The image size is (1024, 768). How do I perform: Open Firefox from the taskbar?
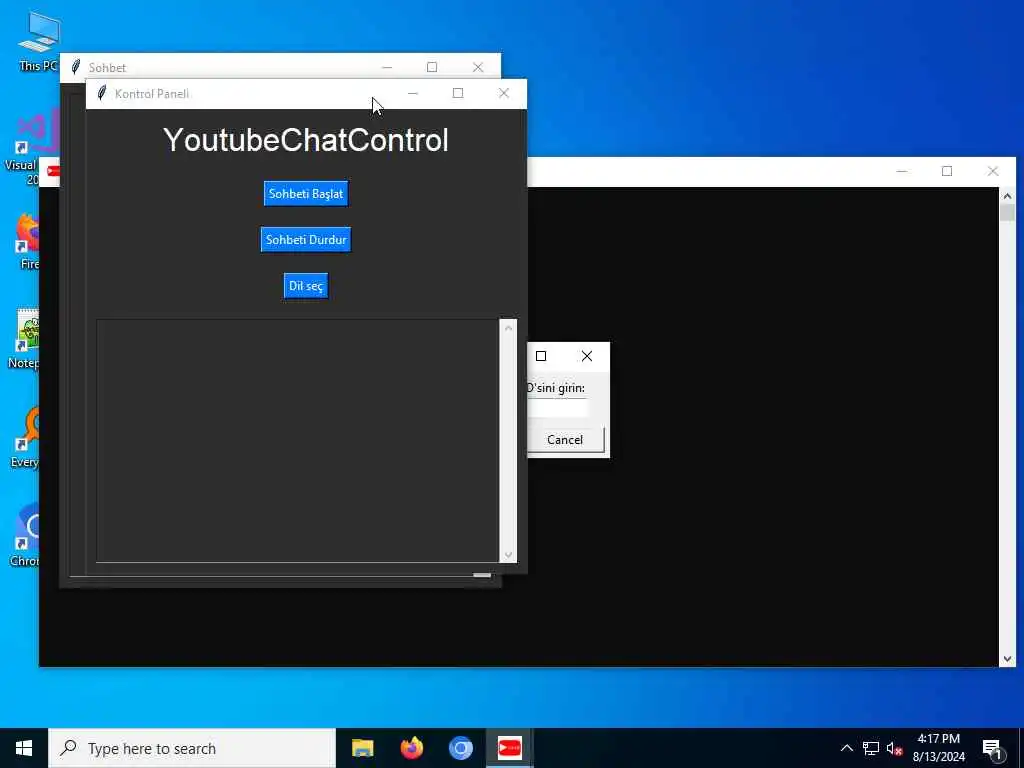411,748
